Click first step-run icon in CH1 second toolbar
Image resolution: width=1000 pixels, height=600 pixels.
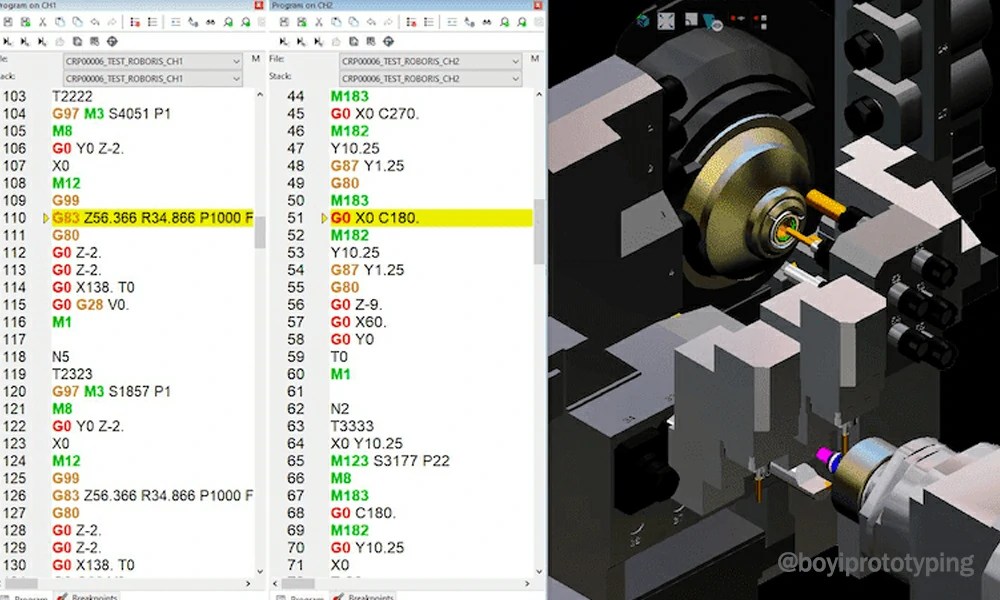pyautogui.click(x=8, y=41)
